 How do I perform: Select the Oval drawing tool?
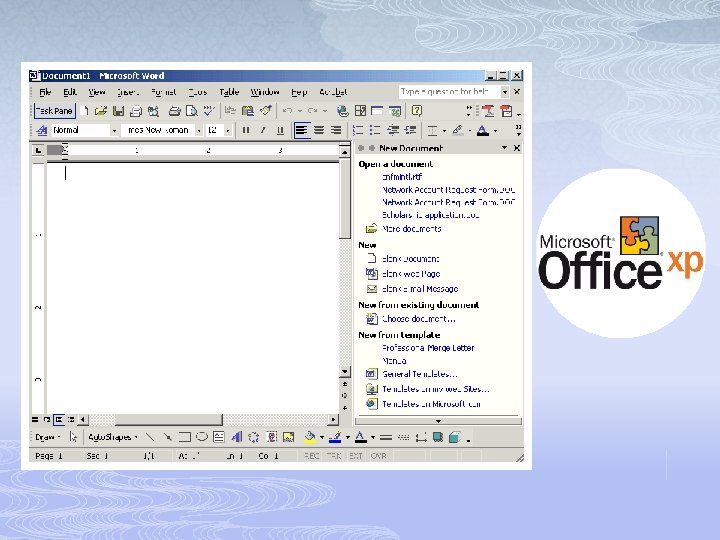tap(202, 437)
